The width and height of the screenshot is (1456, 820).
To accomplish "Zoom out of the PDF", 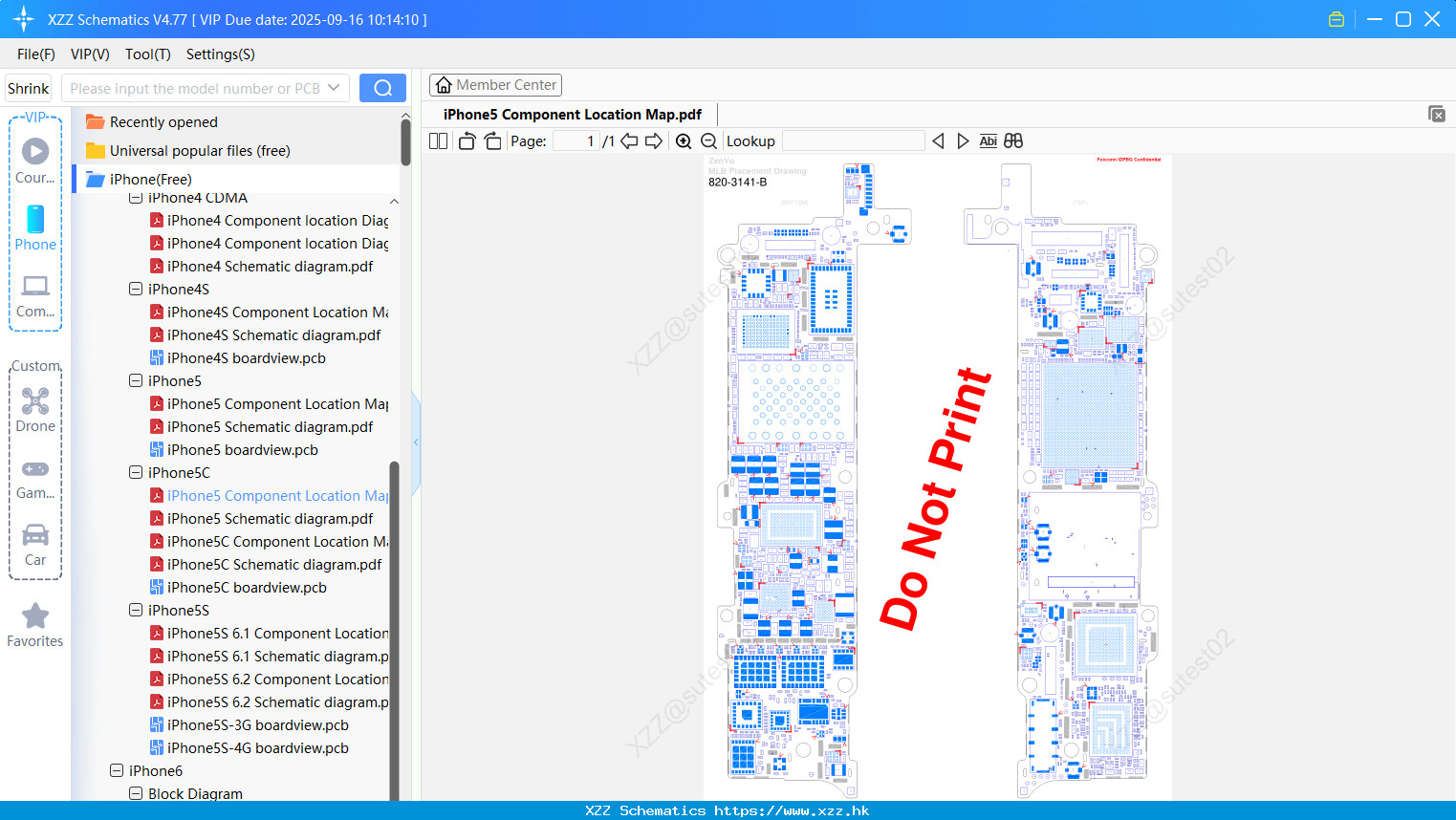I will click(708, 140).
